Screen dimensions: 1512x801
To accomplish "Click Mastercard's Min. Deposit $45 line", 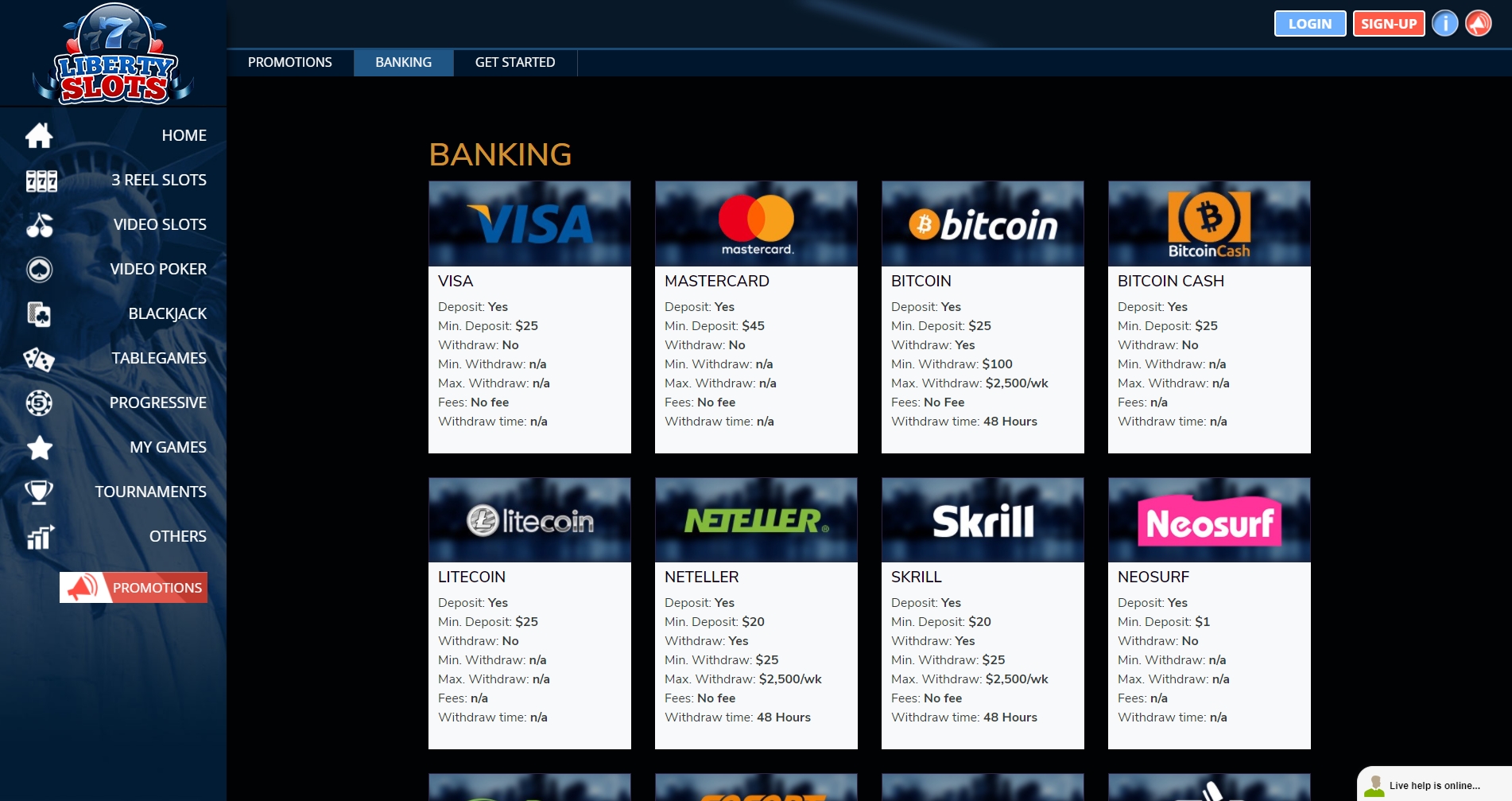I will tap(715, 326).
